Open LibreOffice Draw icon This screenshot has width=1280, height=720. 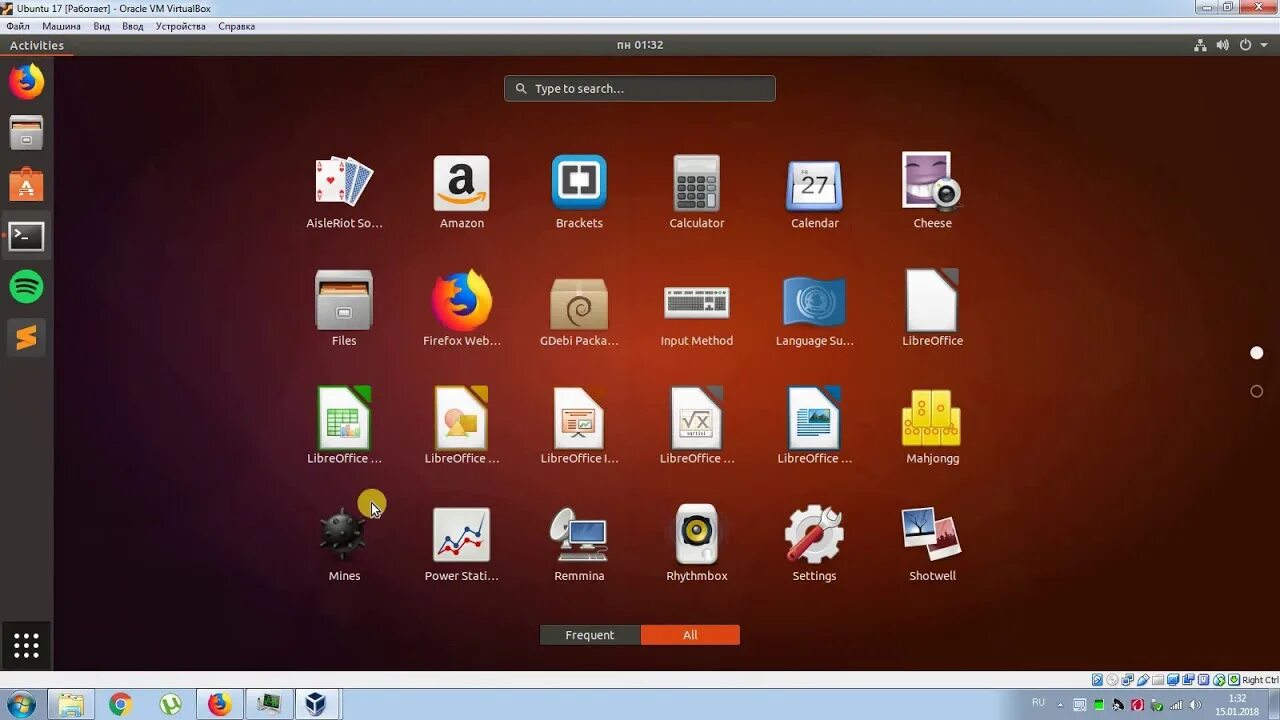pos(461,418)
